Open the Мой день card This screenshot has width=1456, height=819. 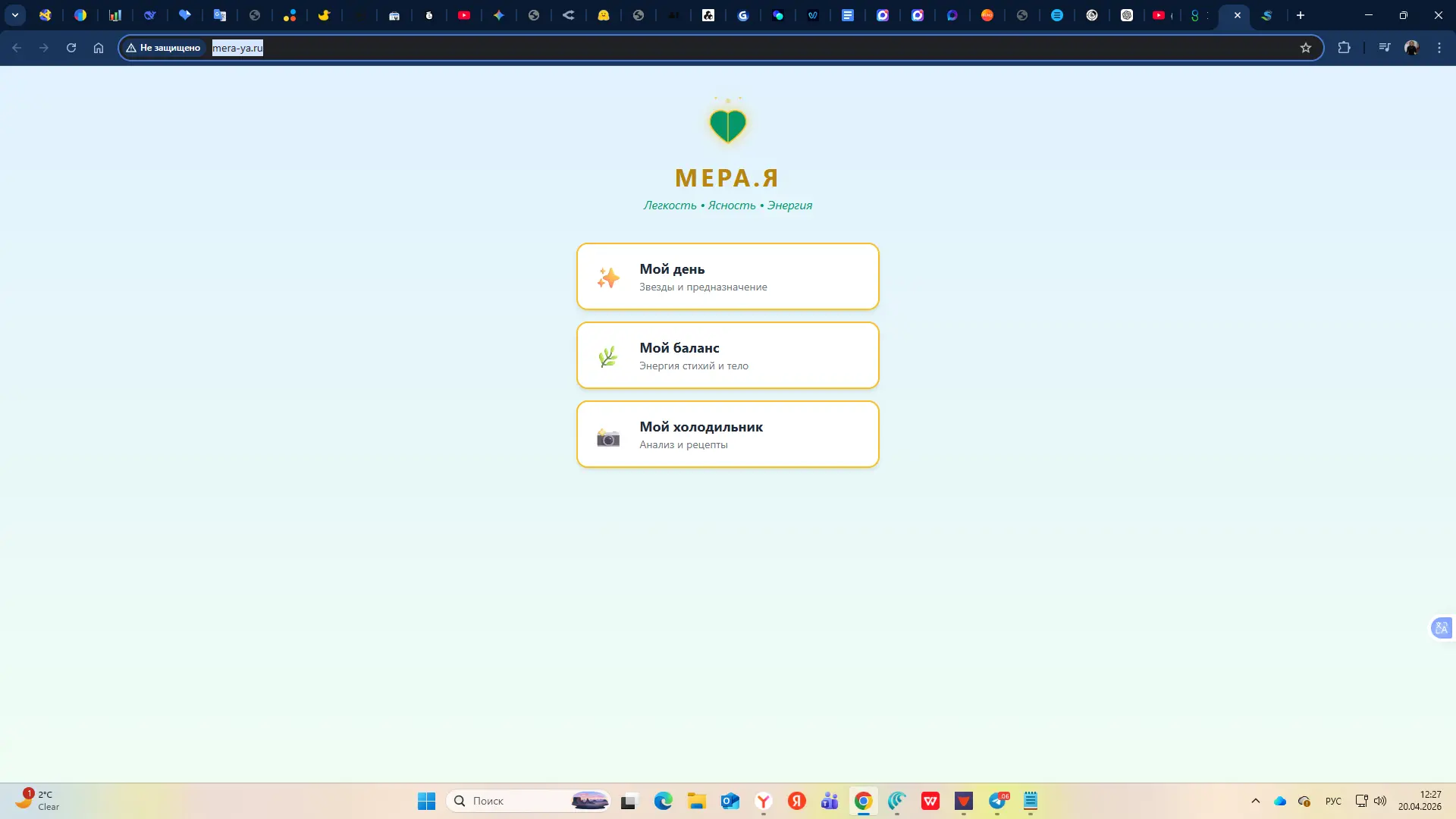pos(727,276)
